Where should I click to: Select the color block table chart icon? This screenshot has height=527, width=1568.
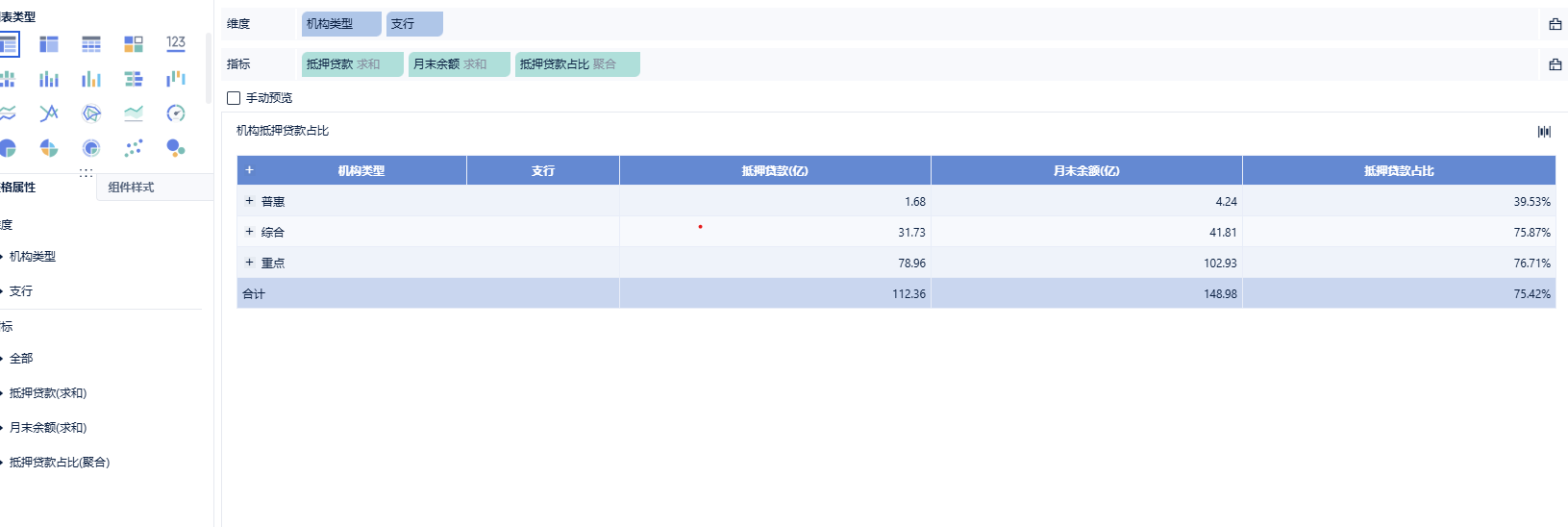(x=134, y=43)
